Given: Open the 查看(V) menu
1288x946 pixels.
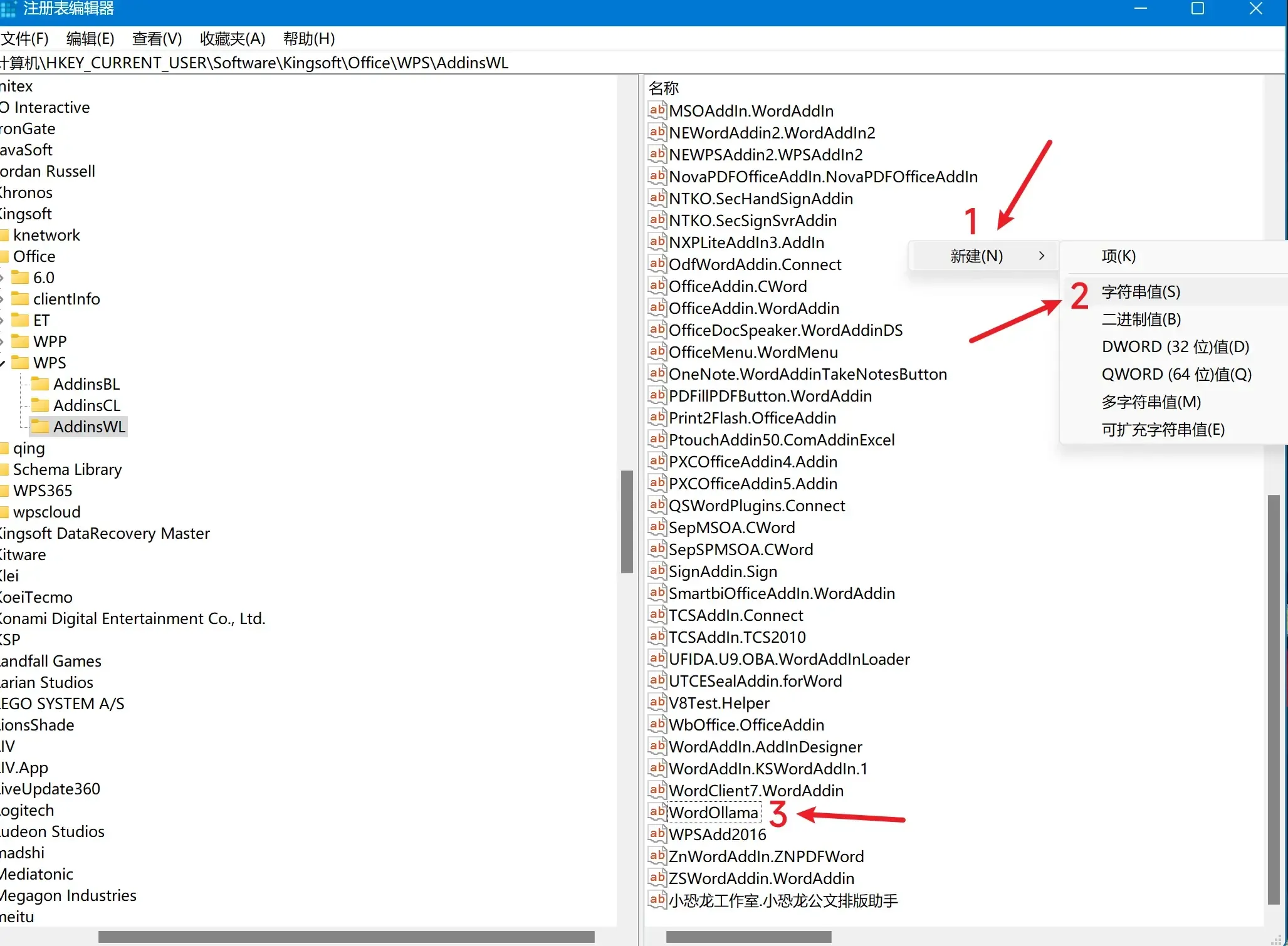Looking at the screenshot, I should tap(157, 39).
